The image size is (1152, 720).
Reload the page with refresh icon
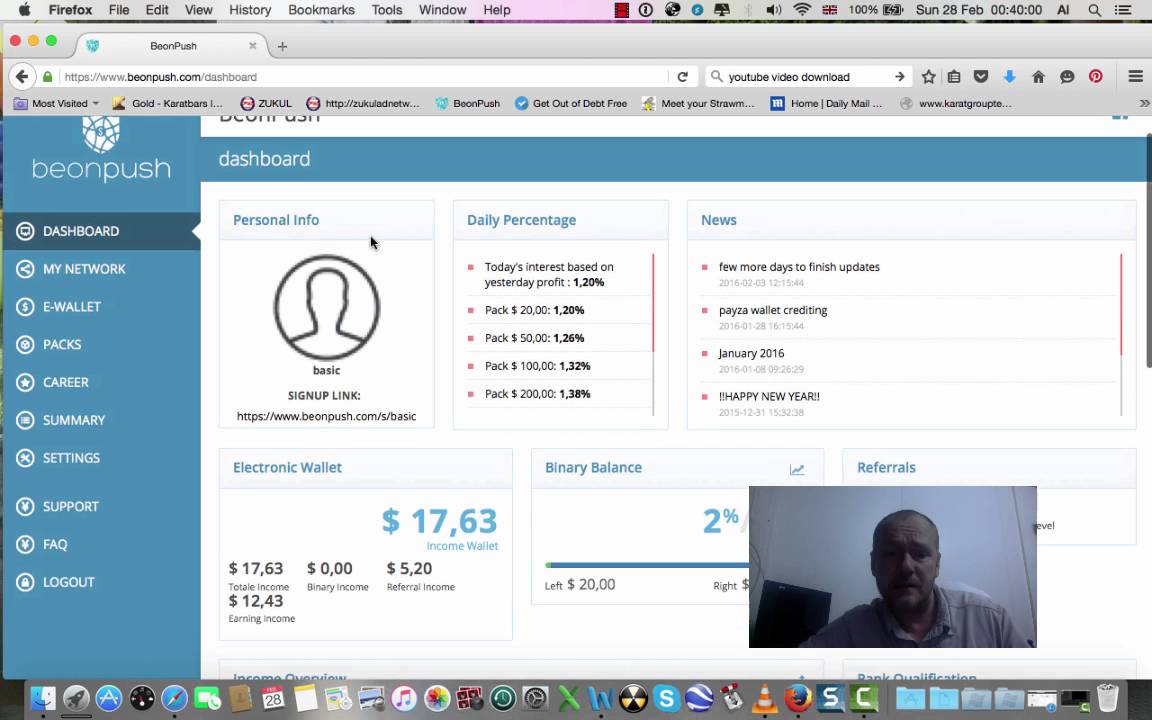click(683, 76)
